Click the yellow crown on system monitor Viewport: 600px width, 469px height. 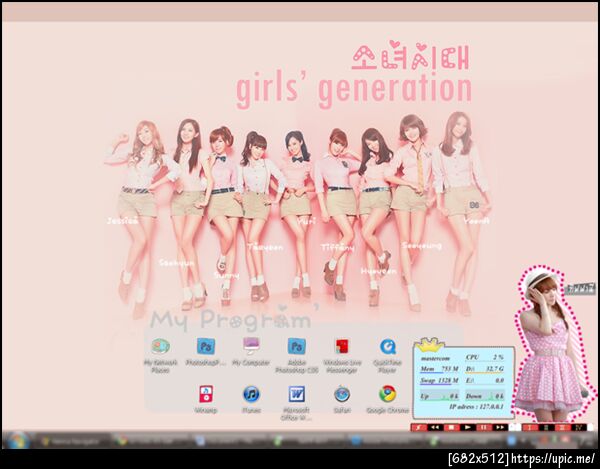(x=430, y=344)
